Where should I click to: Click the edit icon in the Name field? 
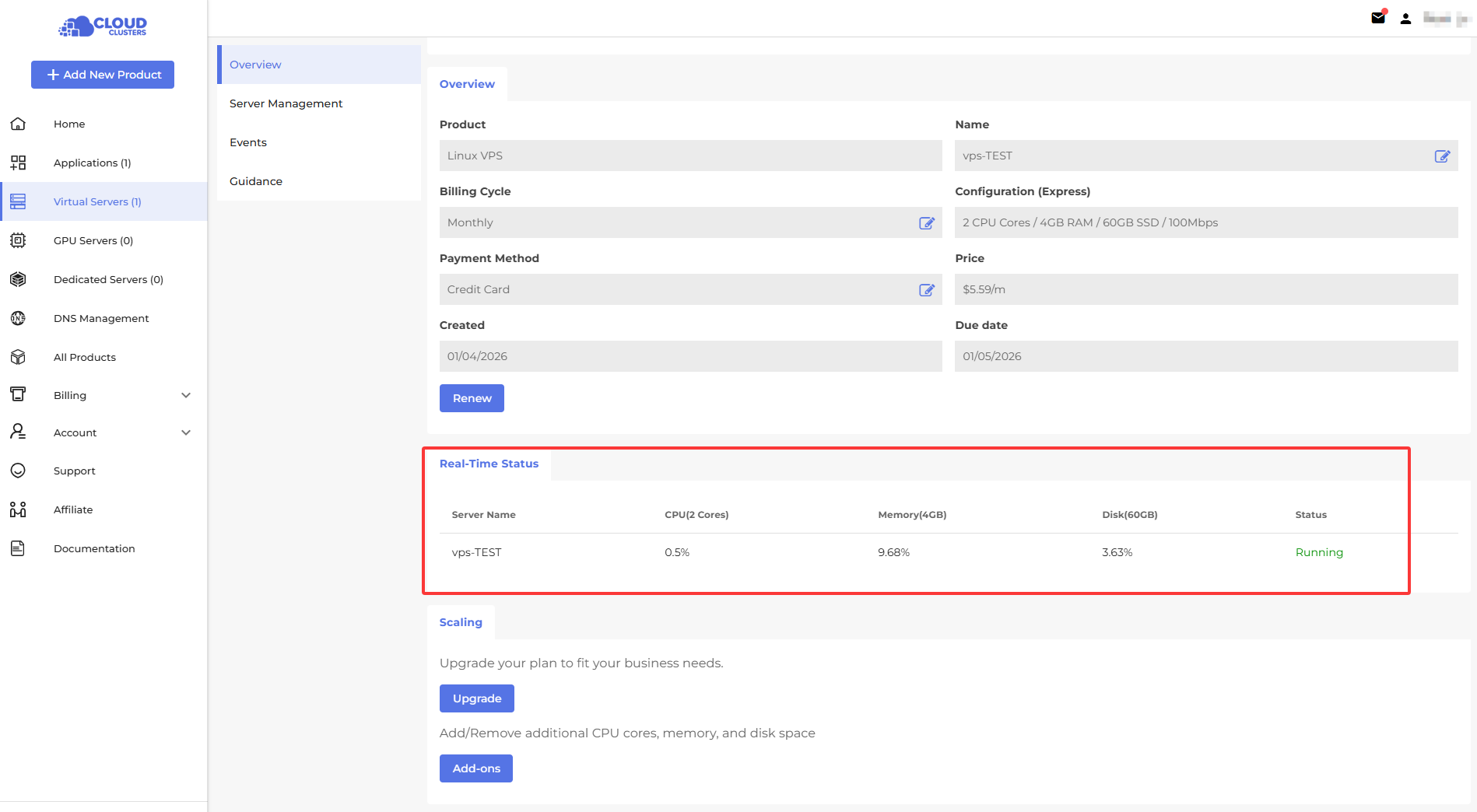(x=1442, y=156)
